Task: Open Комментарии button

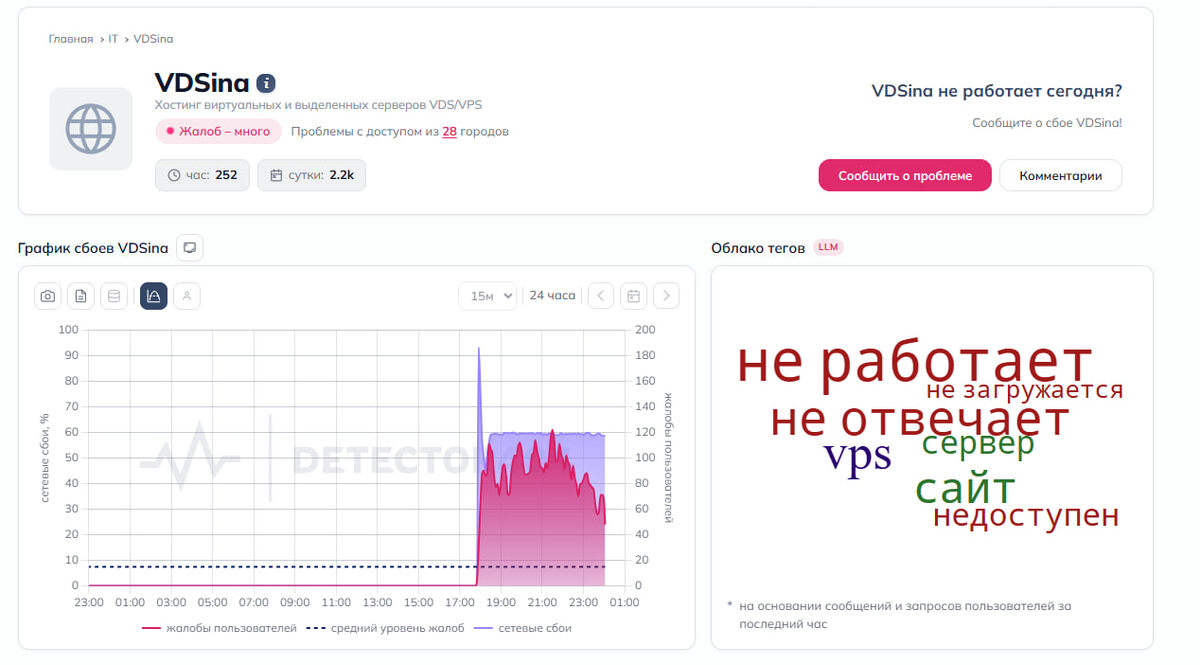Action: pyautogui.click(x=1061, y=175)
